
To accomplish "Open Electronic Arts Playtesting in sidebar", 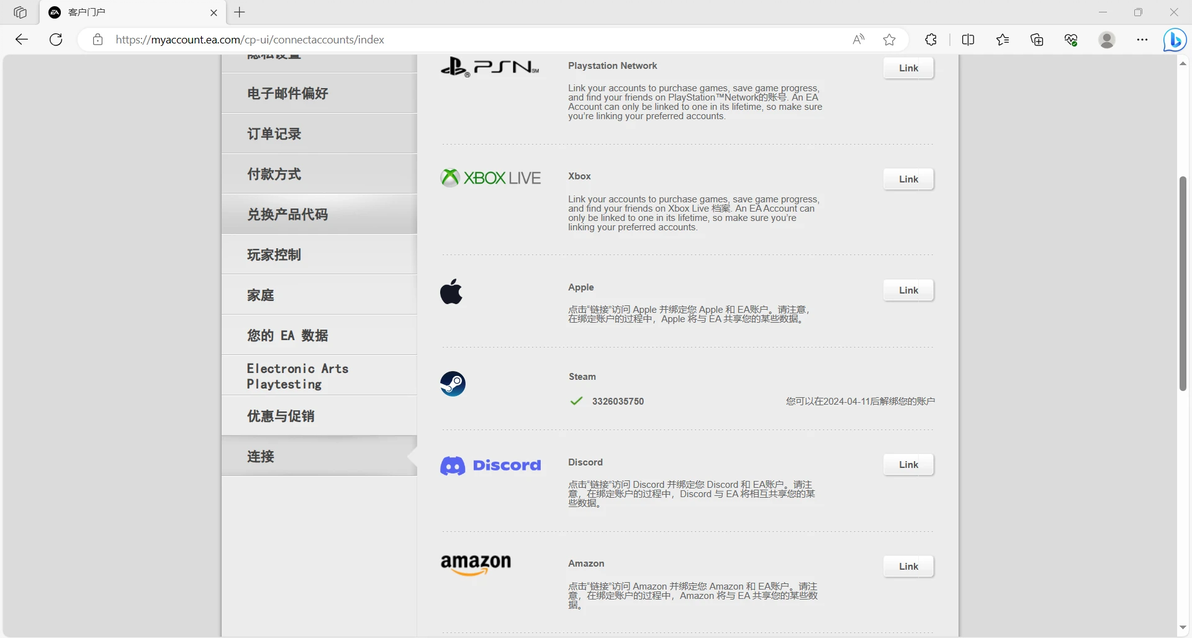I will pos(319,376).
